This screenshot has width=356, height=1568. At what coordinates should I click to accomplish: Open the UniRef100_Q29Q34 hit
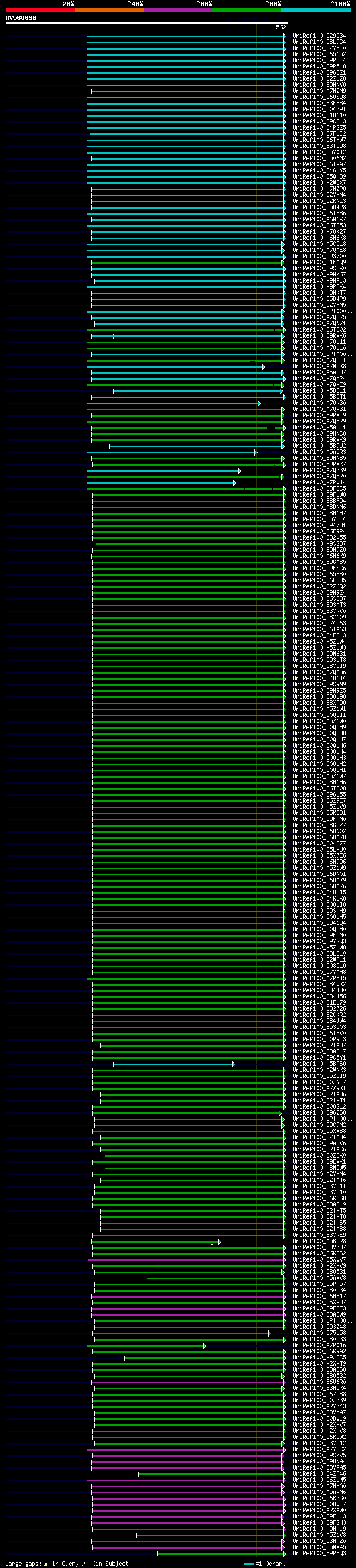tap(319, 36)
